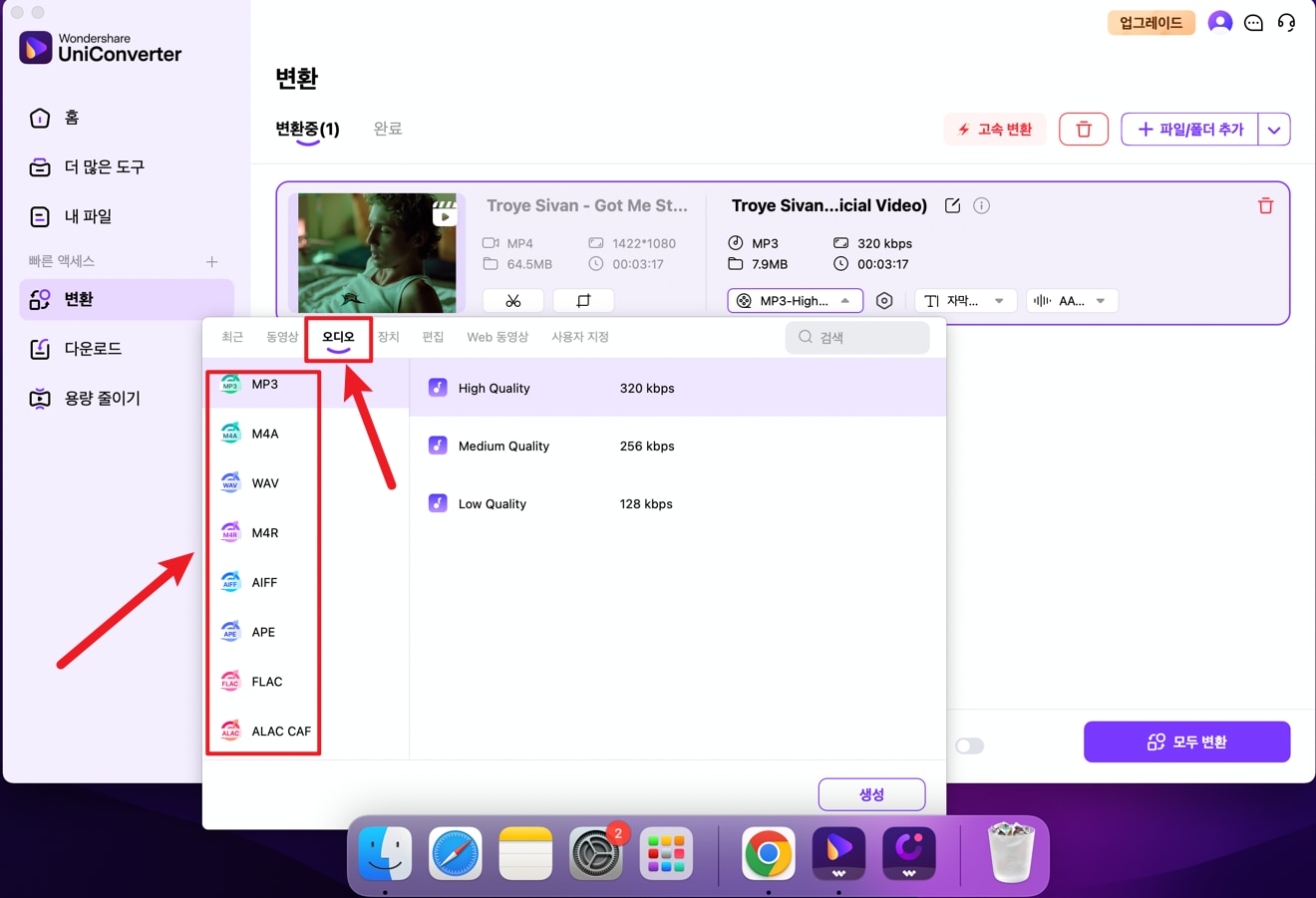The height and width of the screenshot is (898, 1316).
Task: Open Google Chrome from the dock
Action: pyautogui.click(x=768, y=853)
